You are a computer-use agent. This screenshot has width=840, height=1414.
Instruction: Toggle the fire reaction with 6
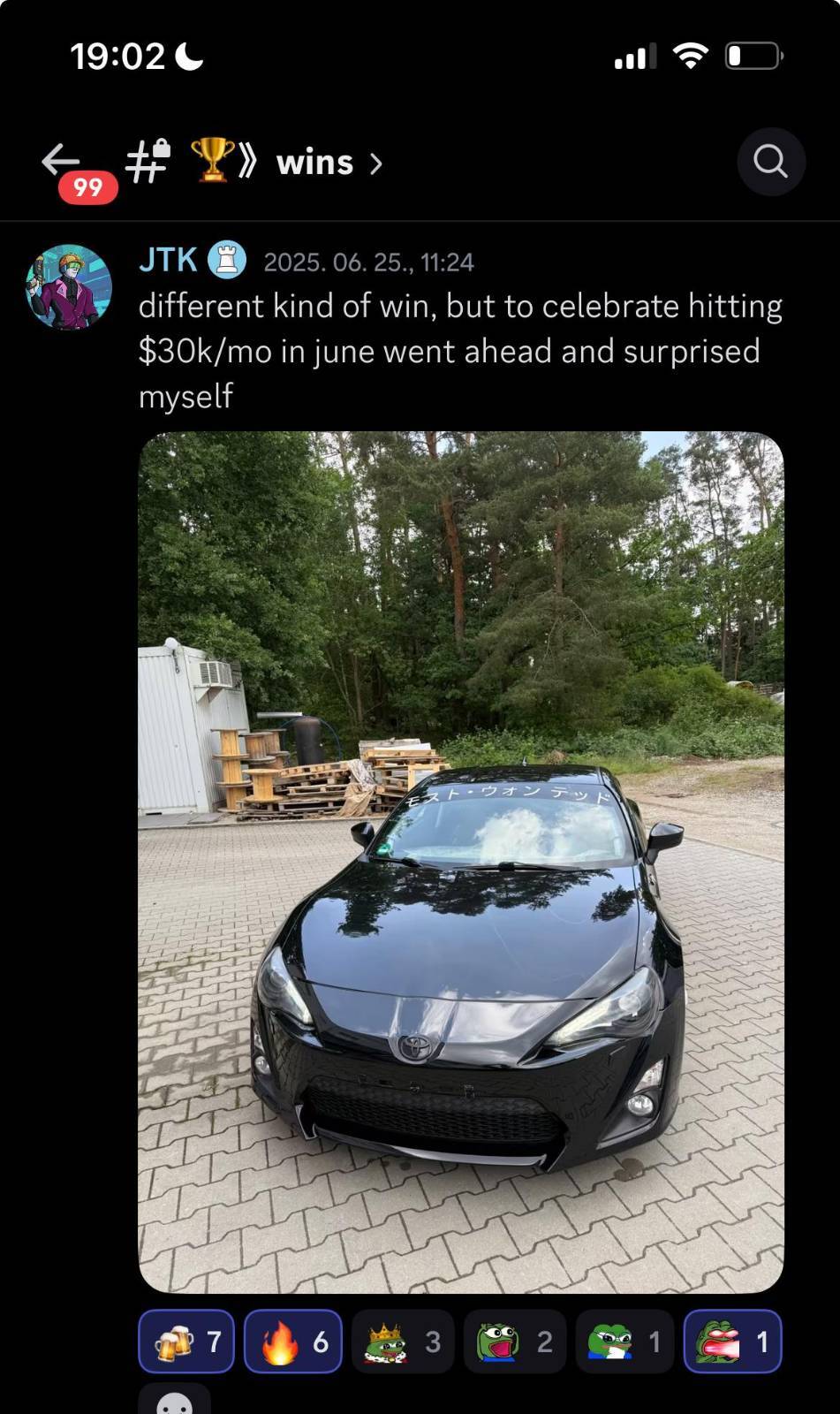click(x=293, y=1342)
